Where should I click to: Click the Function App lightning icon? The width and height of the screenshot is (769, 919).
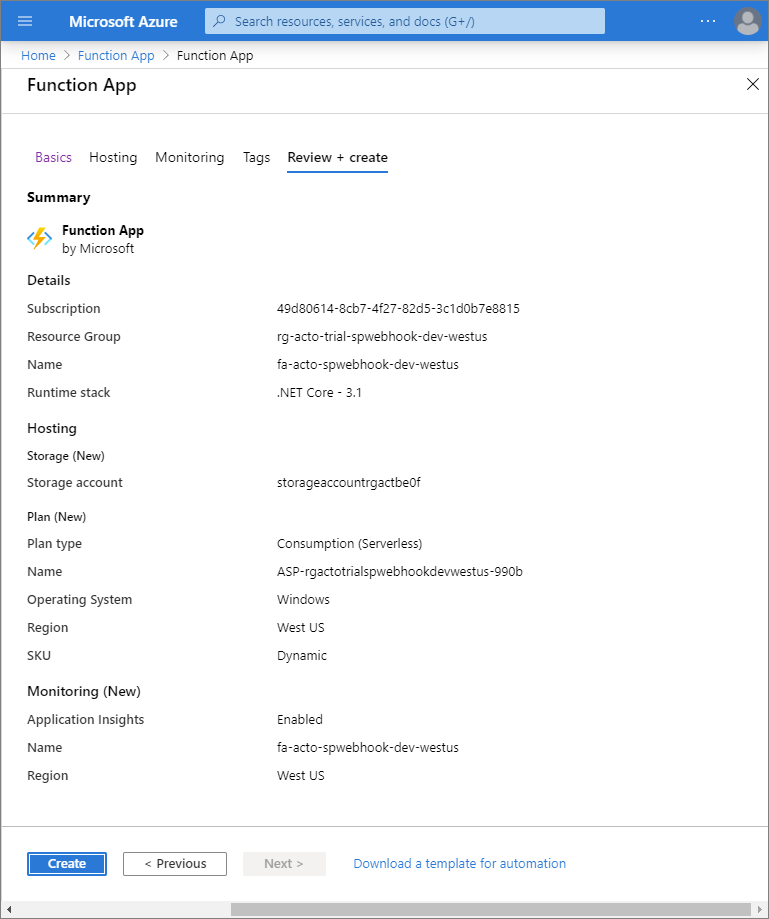40,239
